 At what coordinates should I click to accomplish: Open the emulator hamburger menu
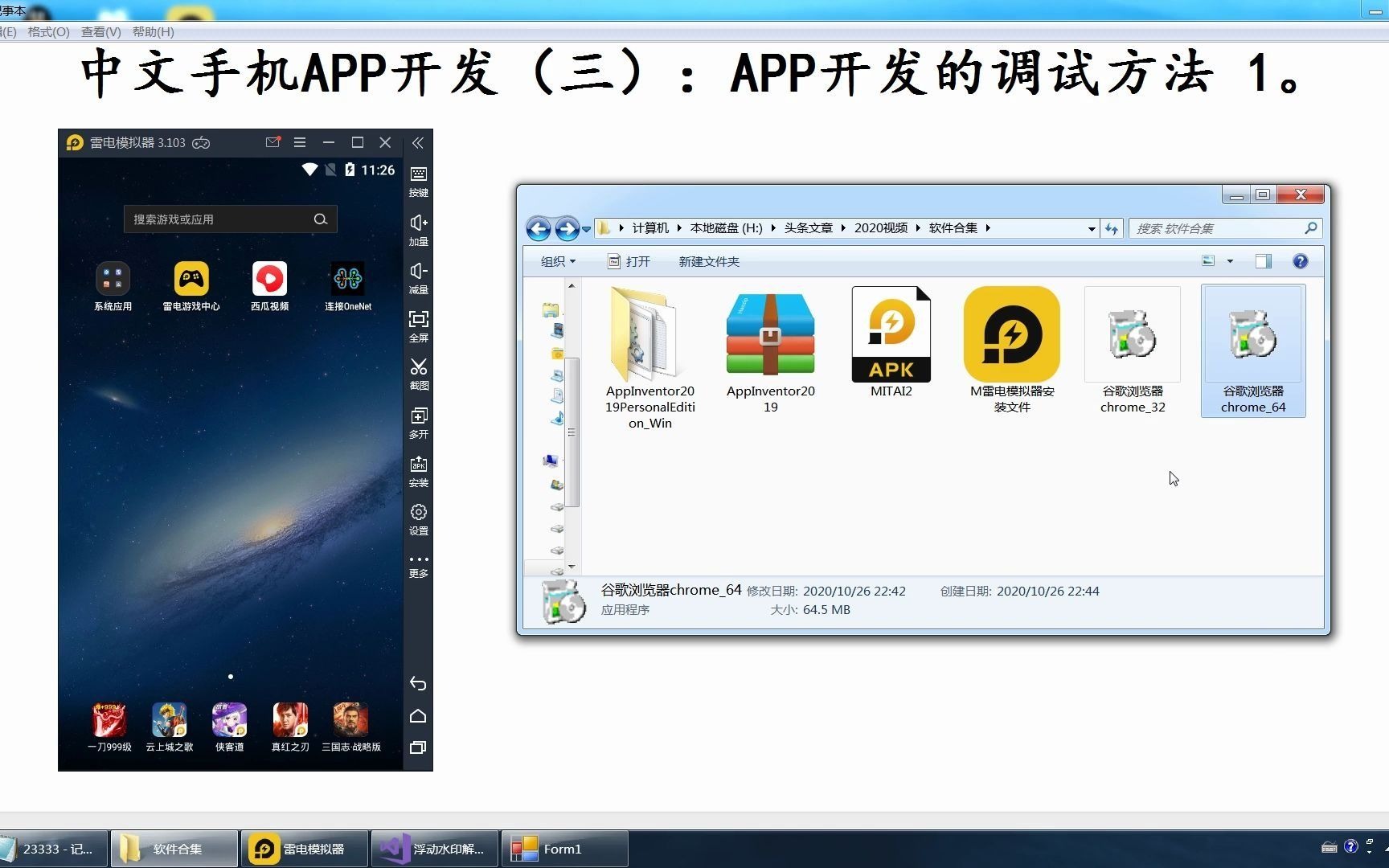coord(300,142)
